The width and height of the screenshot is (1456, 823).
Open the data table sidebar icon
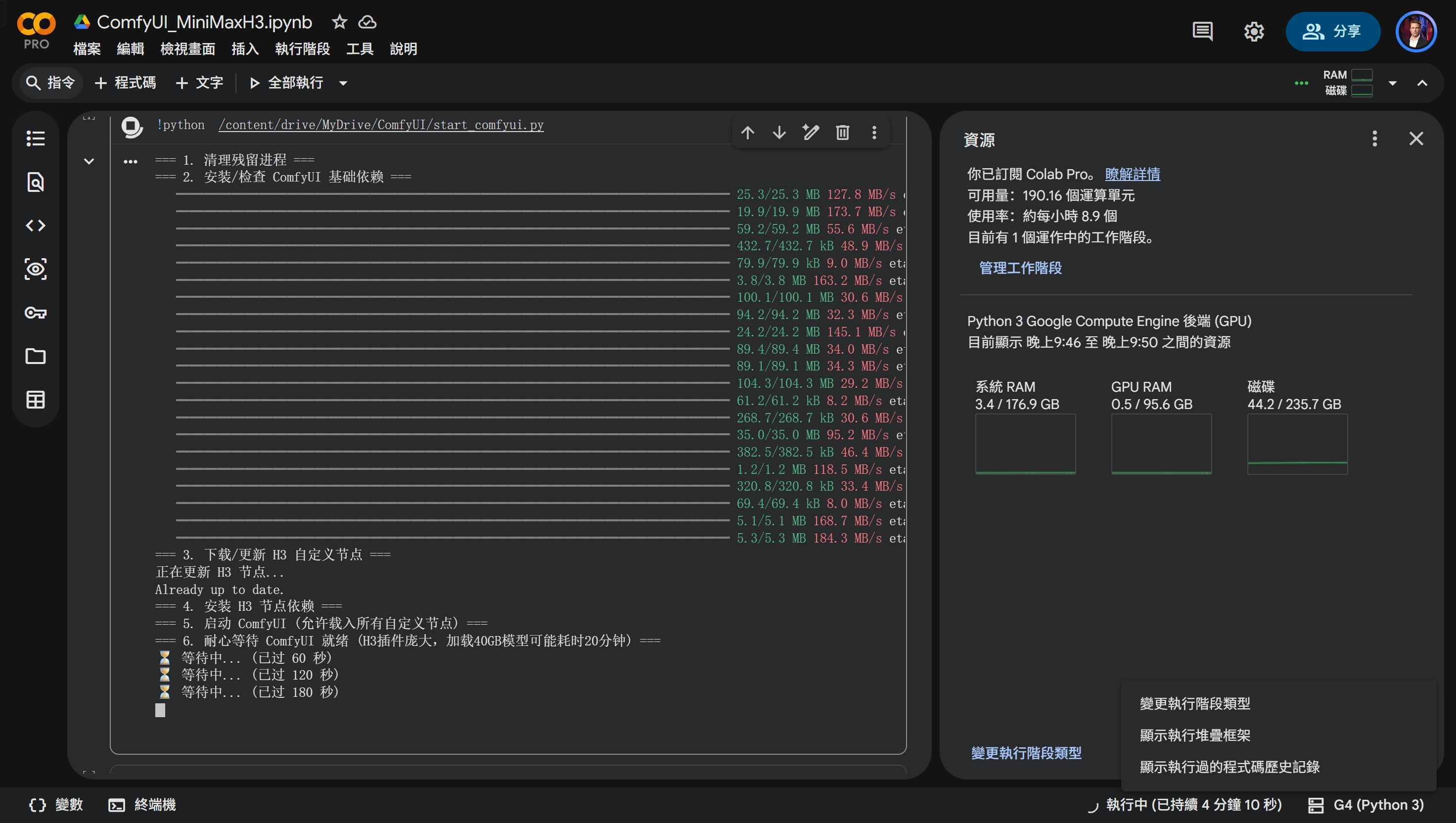pyautogui.click(x=36, y=400)
